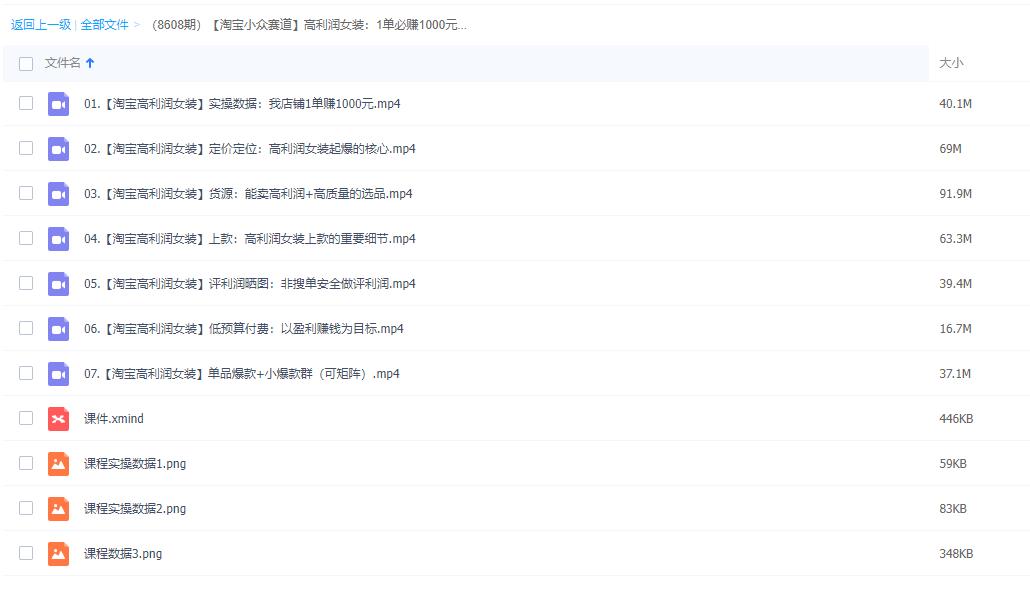Click size value 16.7M
Image resolution: width=1030 pixels, height=592 pixels.
click(955, 329)
